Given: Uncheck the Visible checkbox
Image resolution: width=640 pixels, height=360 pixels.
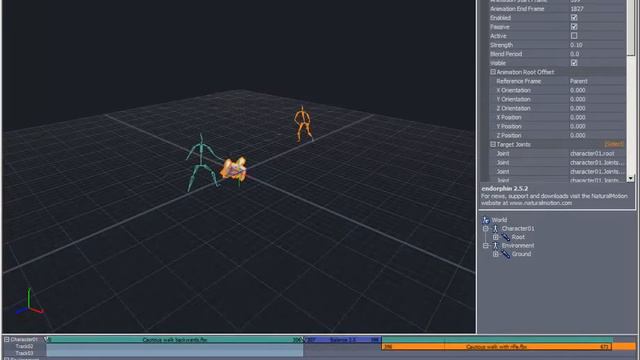Looking at the screenshot, I should tap(574, 63).
